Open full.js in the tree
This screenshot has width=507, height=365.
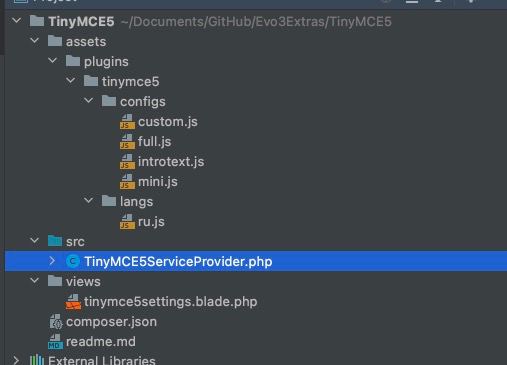pos(155,142)
